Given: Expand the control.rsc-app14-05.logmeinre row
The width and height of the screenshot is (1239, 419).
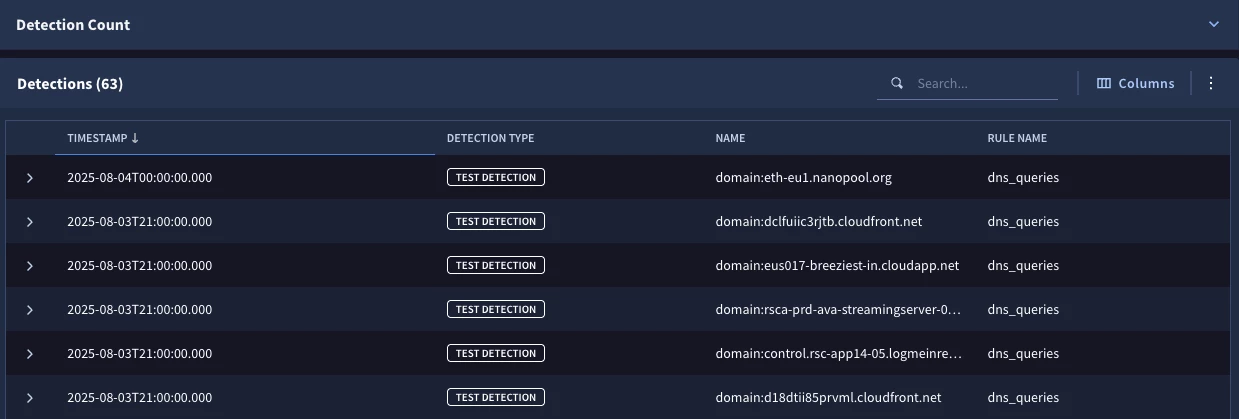Looking at the screenshot, I should (30, 354).
